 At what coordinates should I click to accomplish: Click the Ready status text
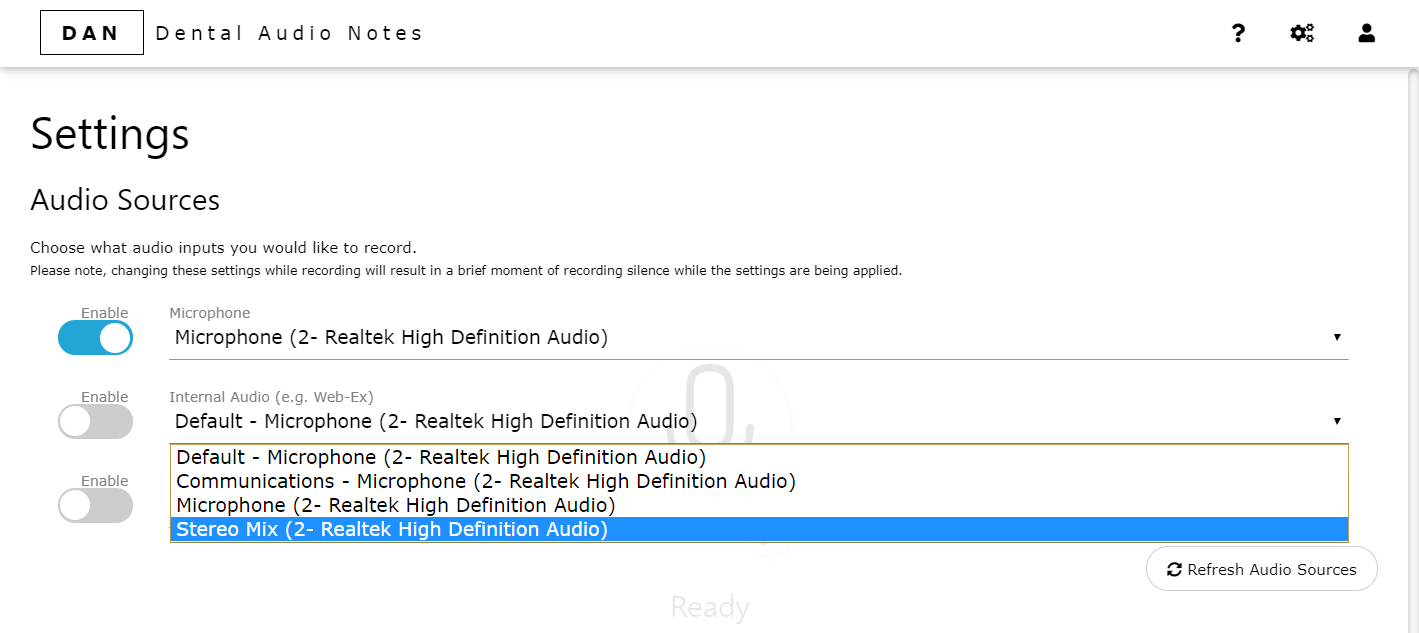[710, 607]
